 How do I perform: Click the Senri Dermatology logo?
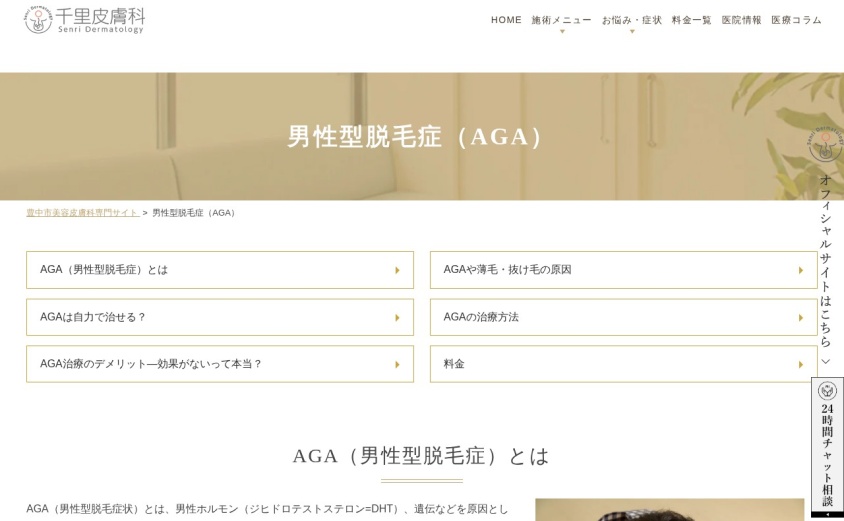[x=85, y=20]
